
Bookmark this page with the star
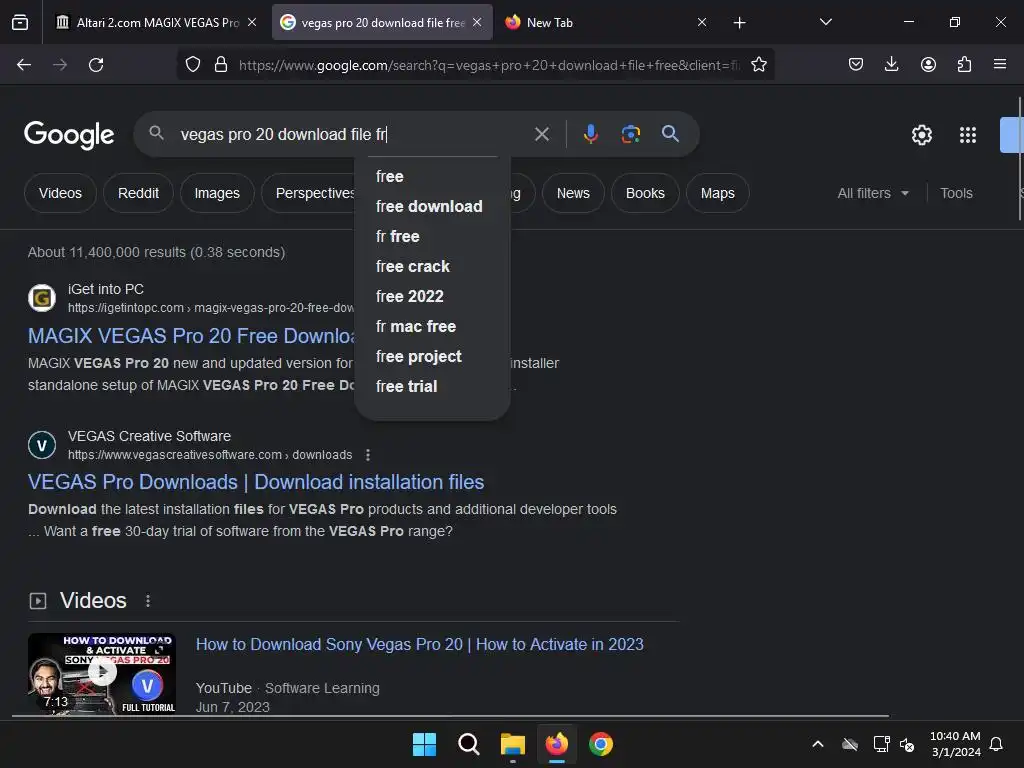[x=758, y=65]
